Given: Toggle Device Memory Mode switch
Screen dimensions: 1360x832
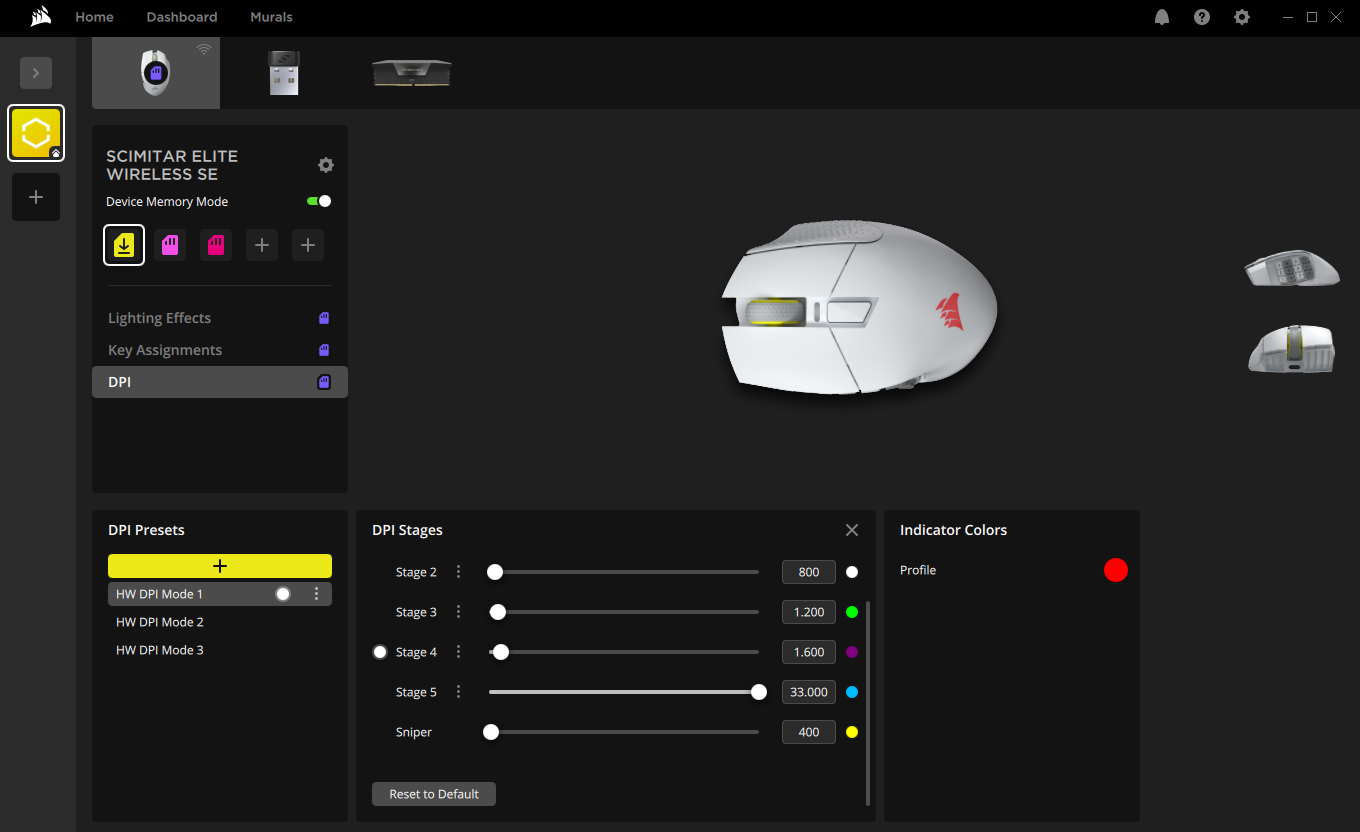Looking at the screenshot, I should [319, 201].
